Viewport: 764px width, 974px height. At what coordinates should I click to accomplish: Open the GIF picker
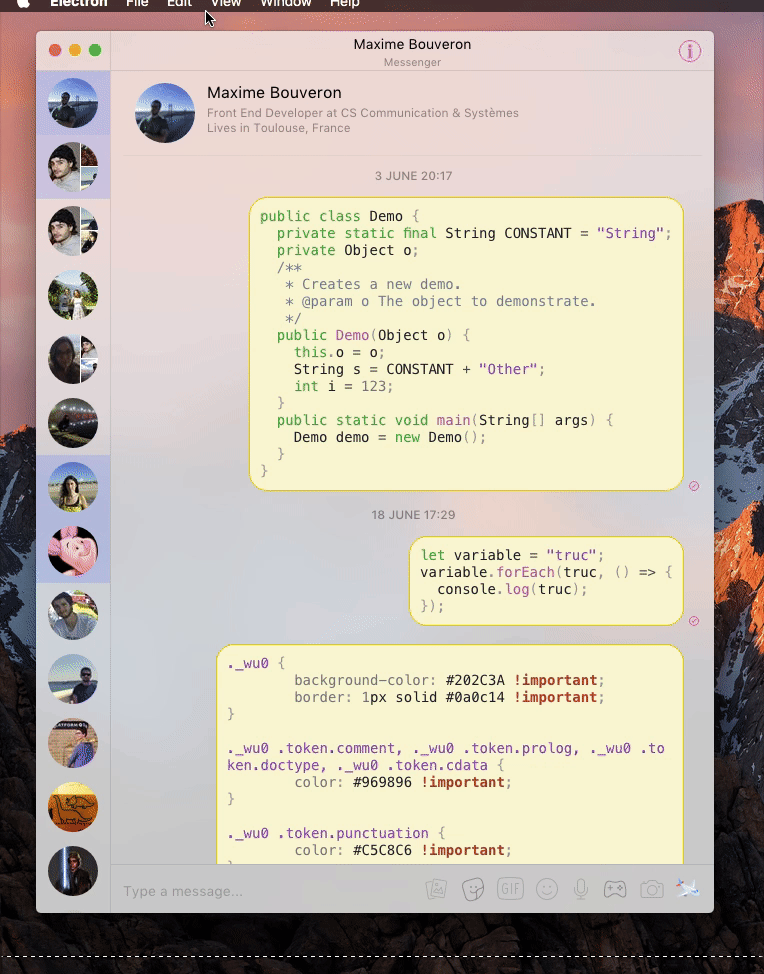[x=510, y=889]
